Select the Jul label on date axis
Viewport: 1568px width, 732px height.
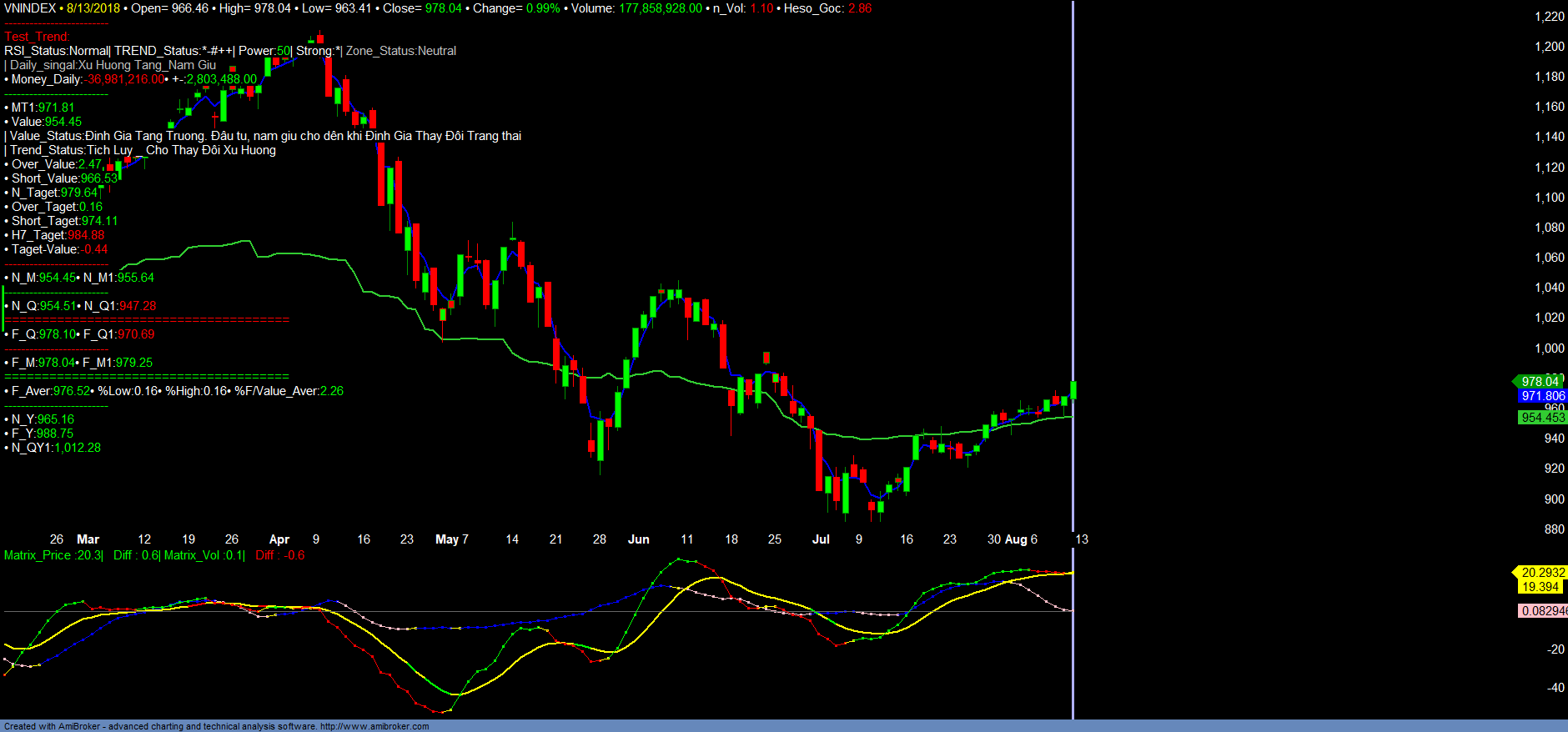[x=821, y=539]
